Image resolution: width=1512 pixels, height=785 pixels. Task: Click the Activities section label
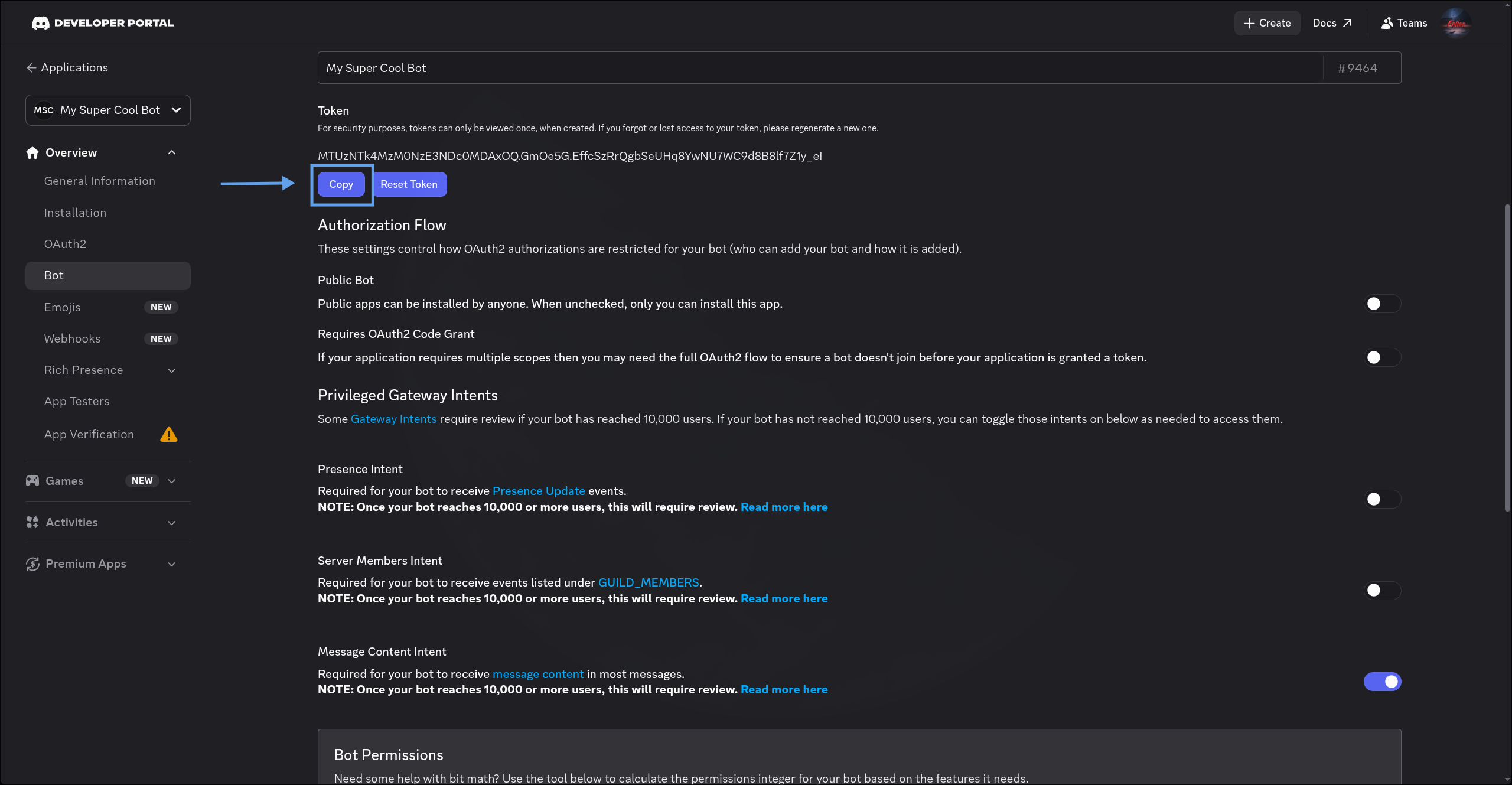click(72, 522)
